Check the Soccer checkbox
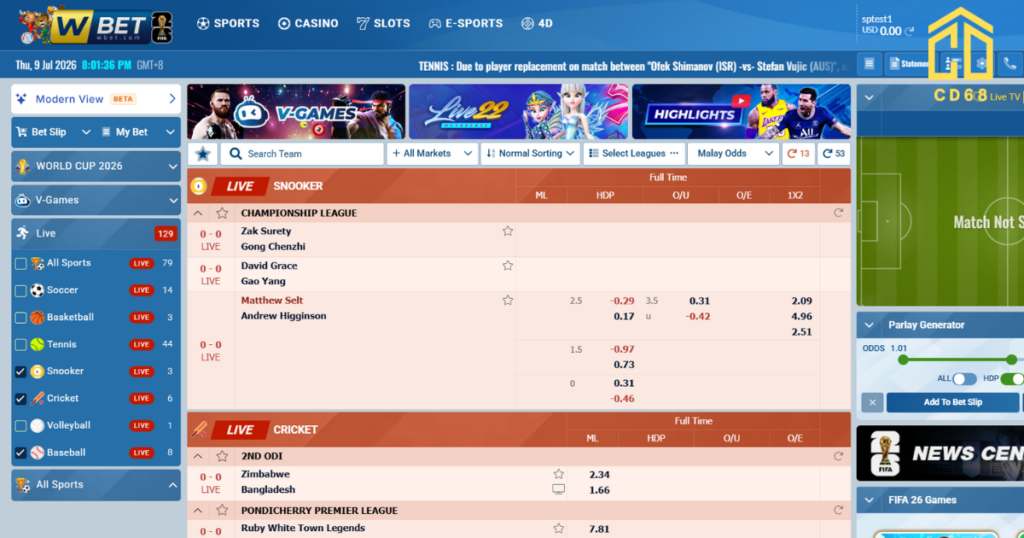This screenshot has width=1024, height=538. (21, 291)
